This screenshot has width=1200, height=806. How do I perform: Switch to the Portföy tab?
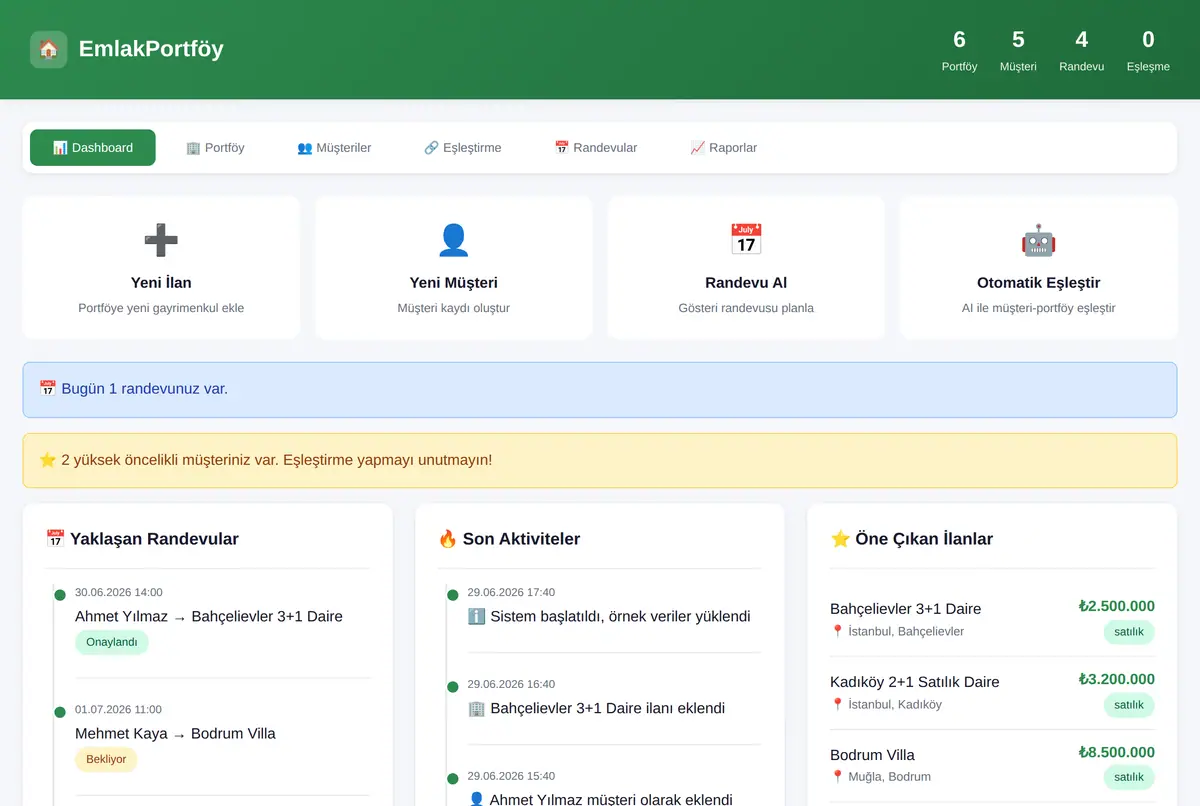click(x=215, y=147)
